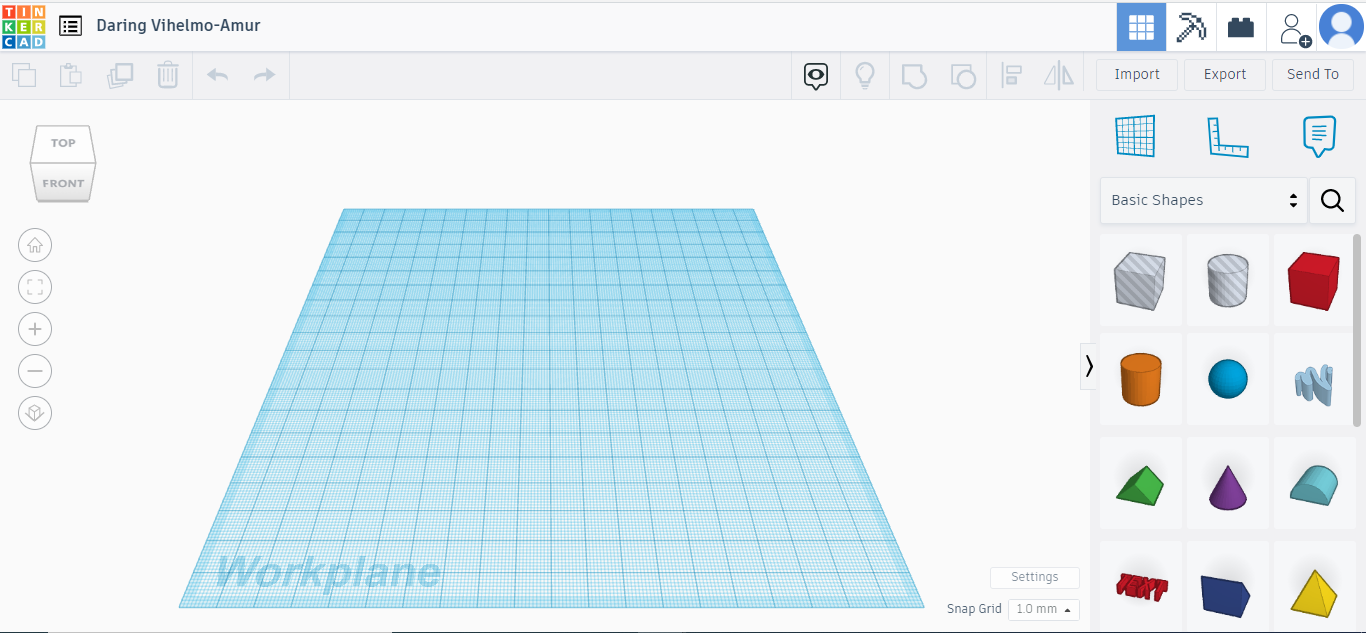1366x633 pixels.
Task: Click the Mirror tool icon
Action: (1058, 75)
